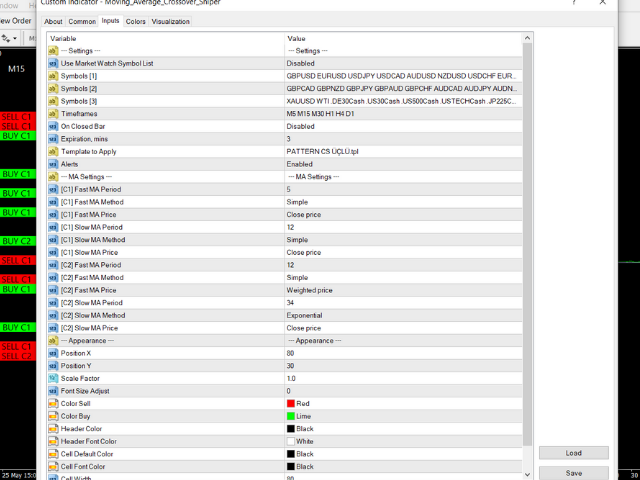Click the [C2] Slow MA Period value 34
Viewport: 640px width, 480px height.
(x=403, y=303)
